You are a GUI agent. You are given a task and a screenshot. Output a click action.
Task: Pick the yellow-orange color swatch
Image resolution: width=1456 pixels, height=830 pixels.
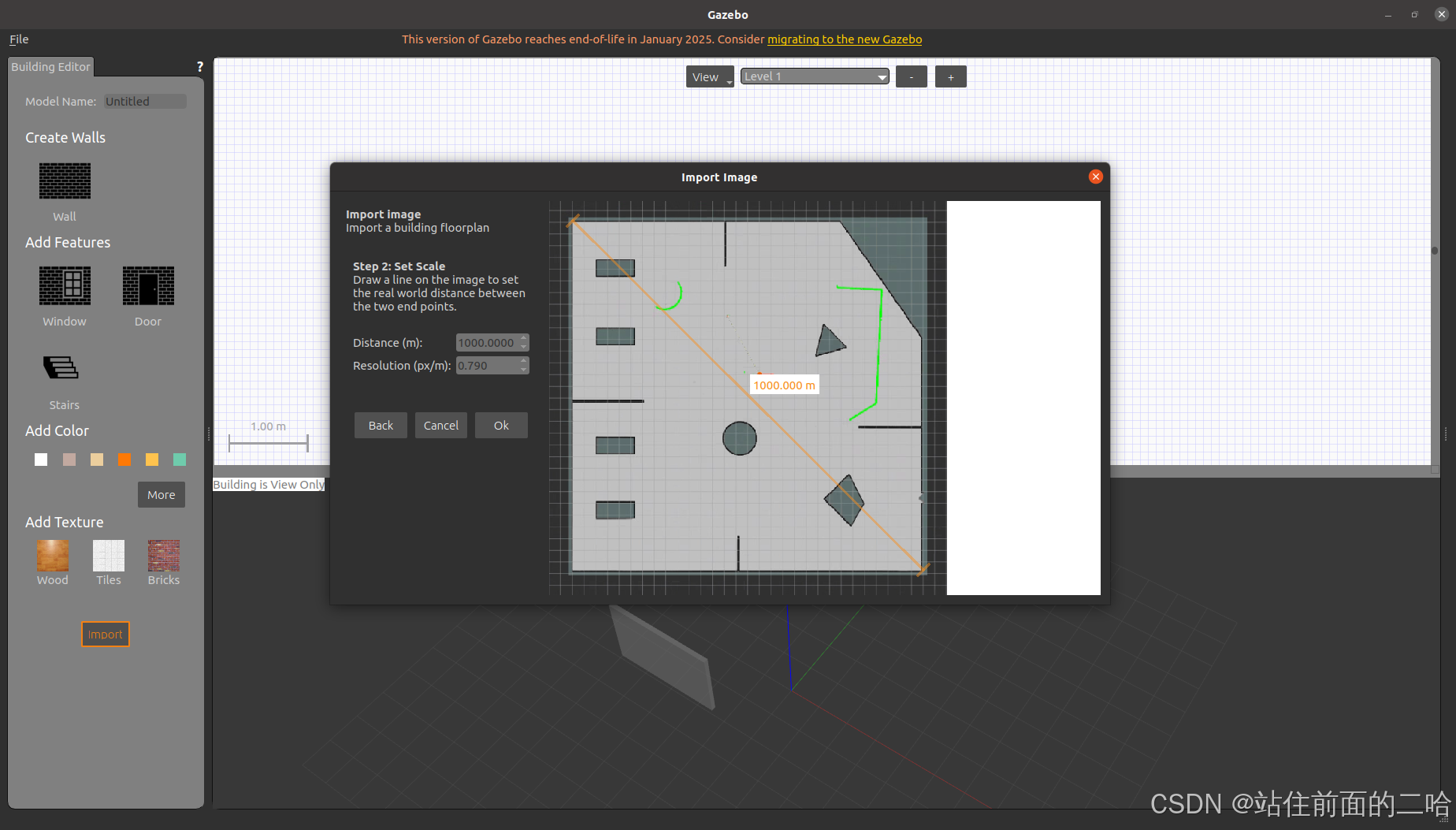tap(152, 460)
